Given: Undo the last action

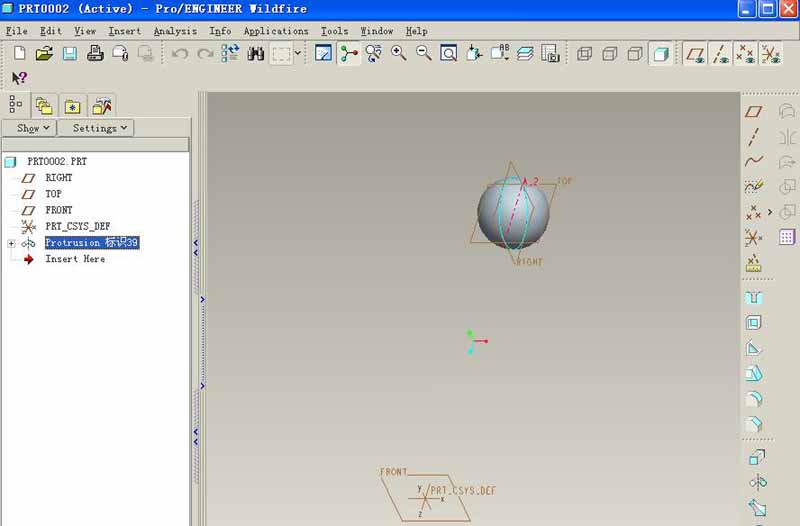Looking at the screenshot, I should pyautogui.click(x=180, y=53).
